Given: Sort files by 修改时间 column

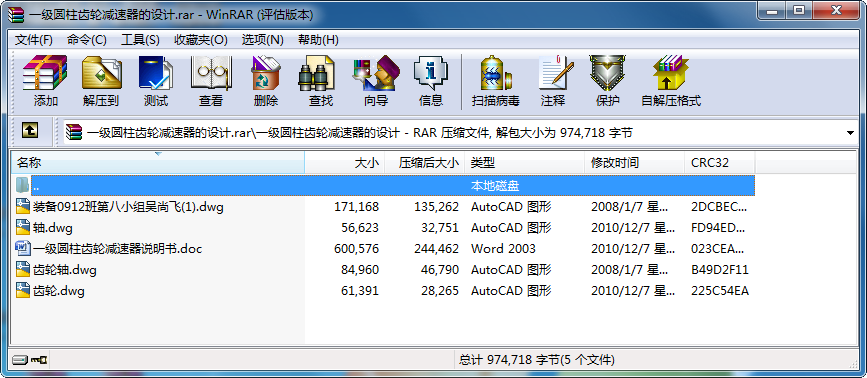Looking at the screenshot, I should tap(634, 162).
